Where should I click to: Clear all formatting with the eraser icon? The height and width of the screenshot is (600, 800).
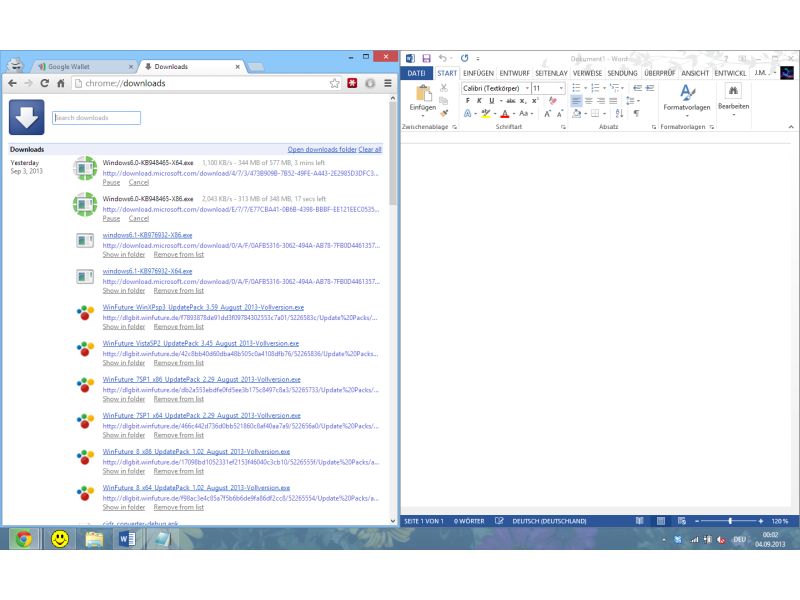[x=553, y=101]
